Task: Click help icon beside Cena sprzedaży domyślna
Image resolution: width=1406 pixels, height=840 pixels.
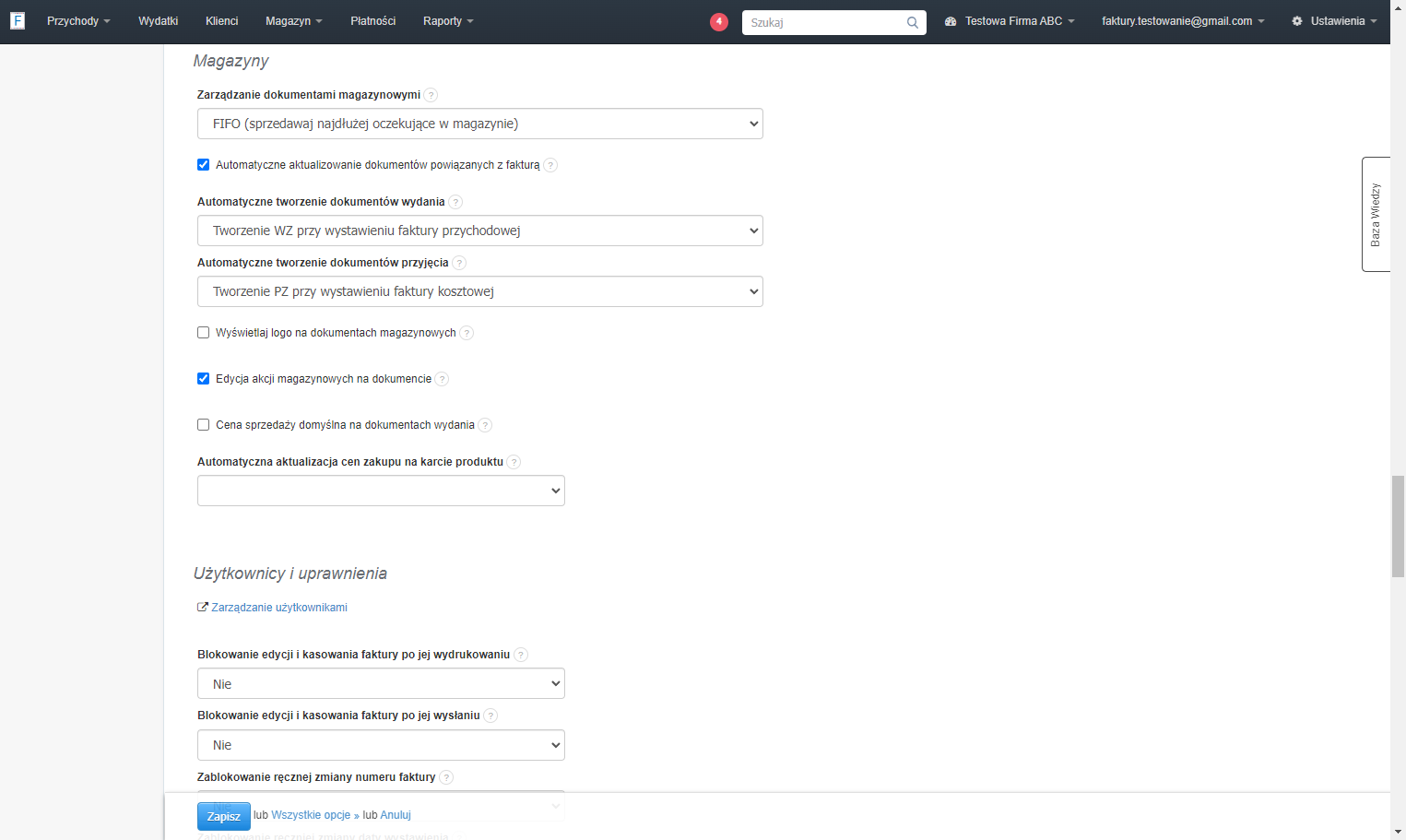Action: (485, 425)
